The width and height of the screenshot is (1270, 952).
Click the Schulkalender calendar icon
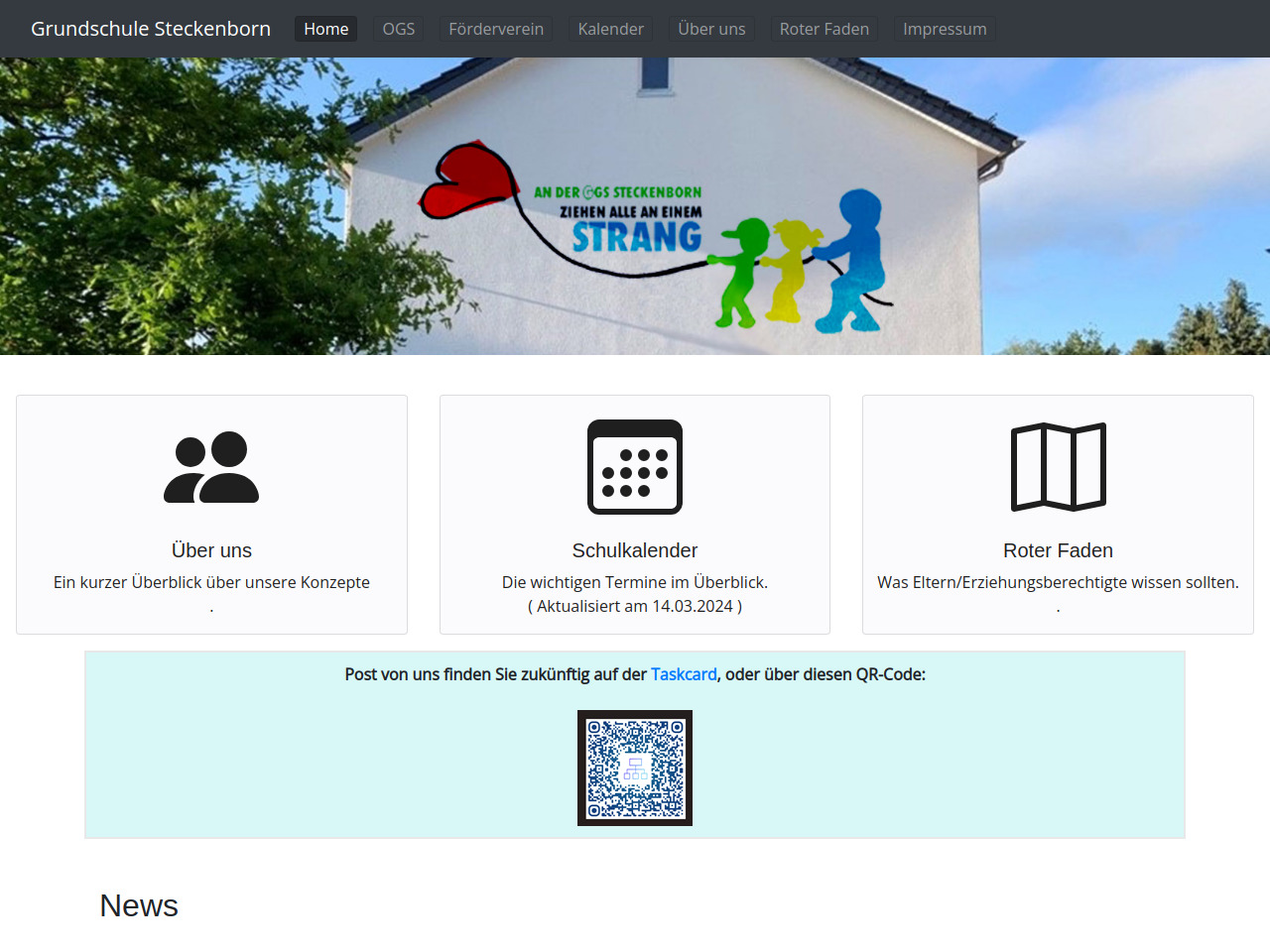[x=635, y=467]
